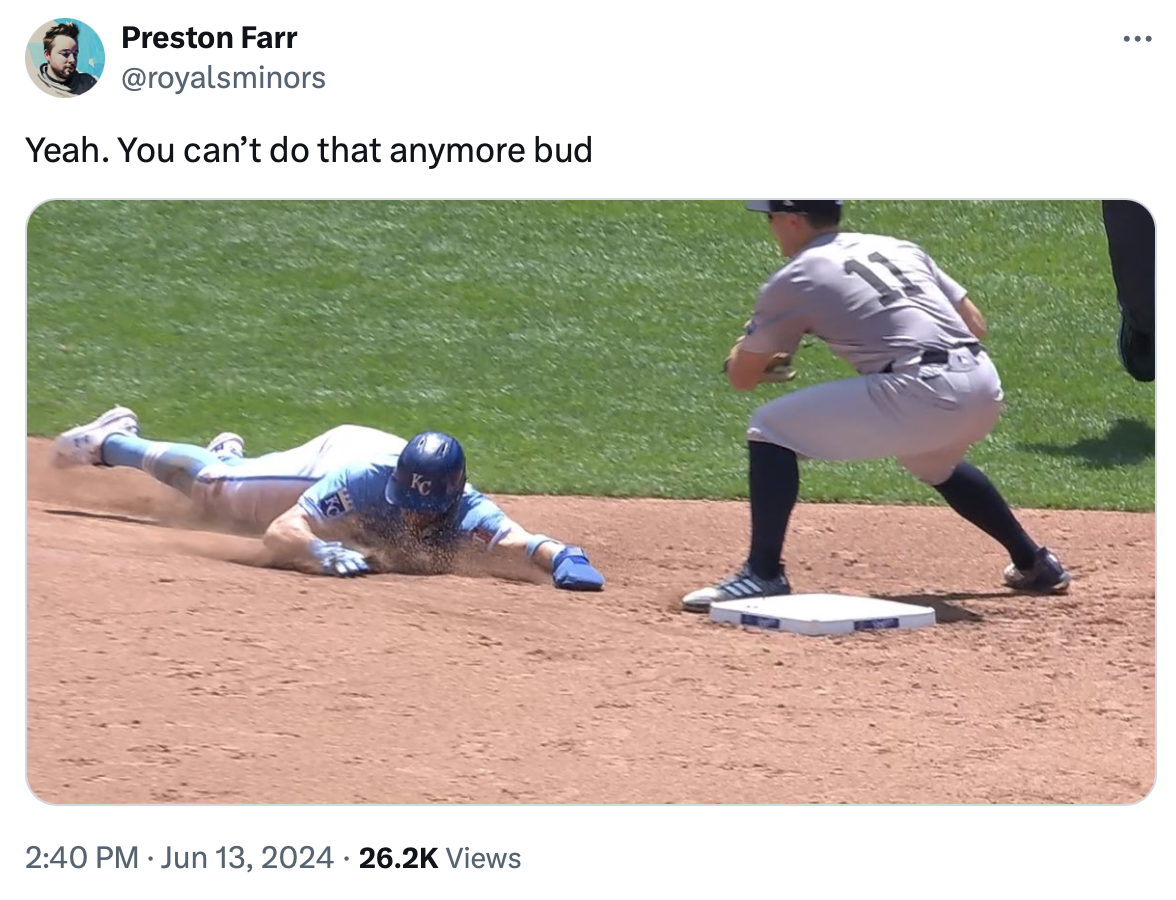Viewport: 1176px width, 900px height.
Task: Click the Jun 13, 2024 date
Action: pos(246,858)
